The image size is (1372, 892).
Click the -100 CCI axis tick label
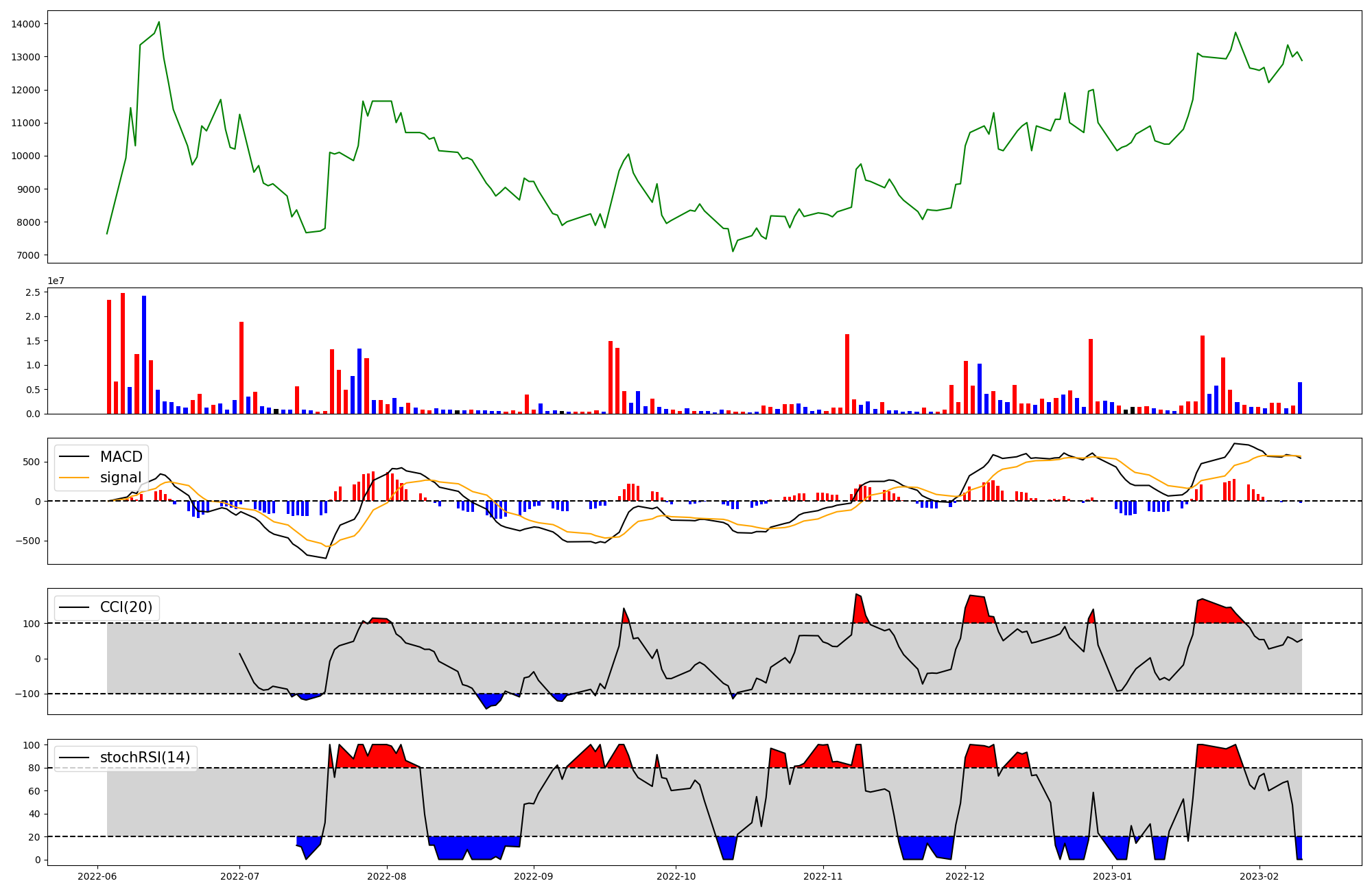click(x=27, y=694)
